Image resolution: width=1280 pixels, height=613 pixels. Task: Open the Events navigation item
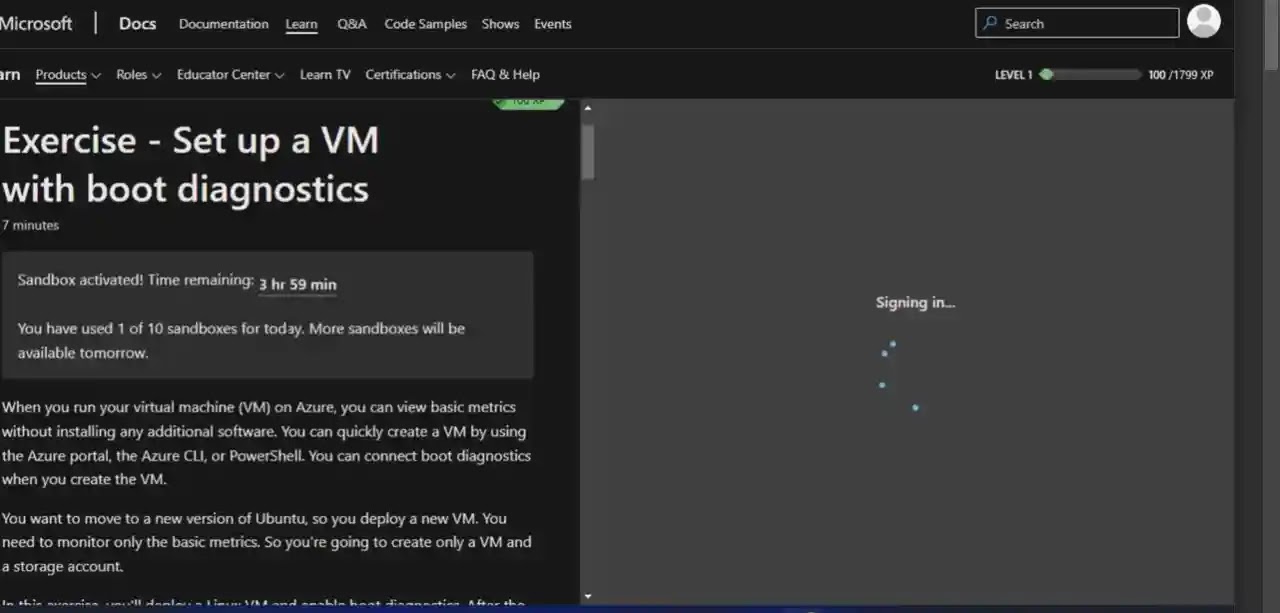click(553, 24)
